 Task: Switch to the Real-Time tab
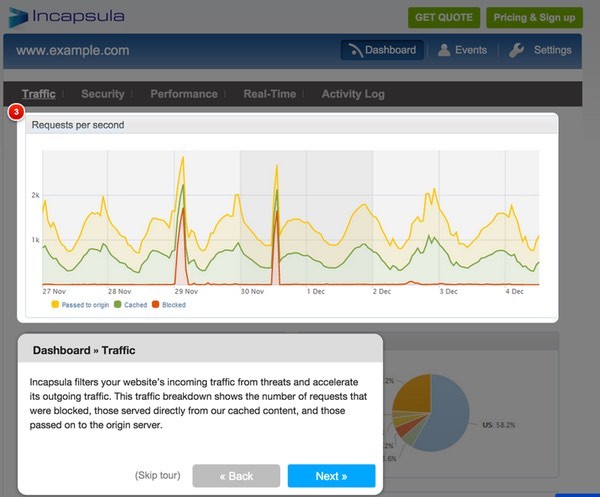(x=270, y=94)
